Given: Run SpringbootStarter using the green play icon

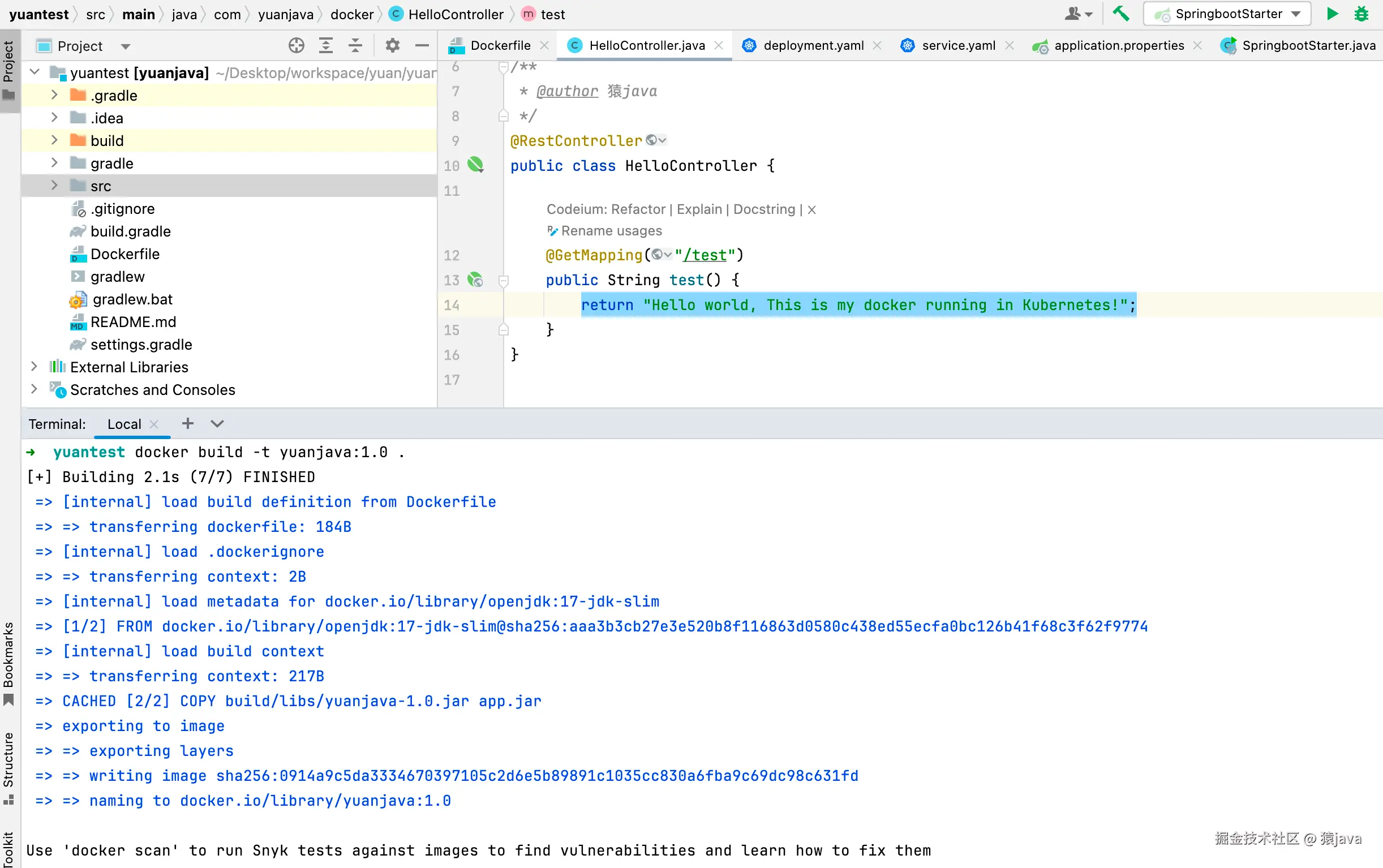Looking at the screenshot, I should tap(1332, 13).
